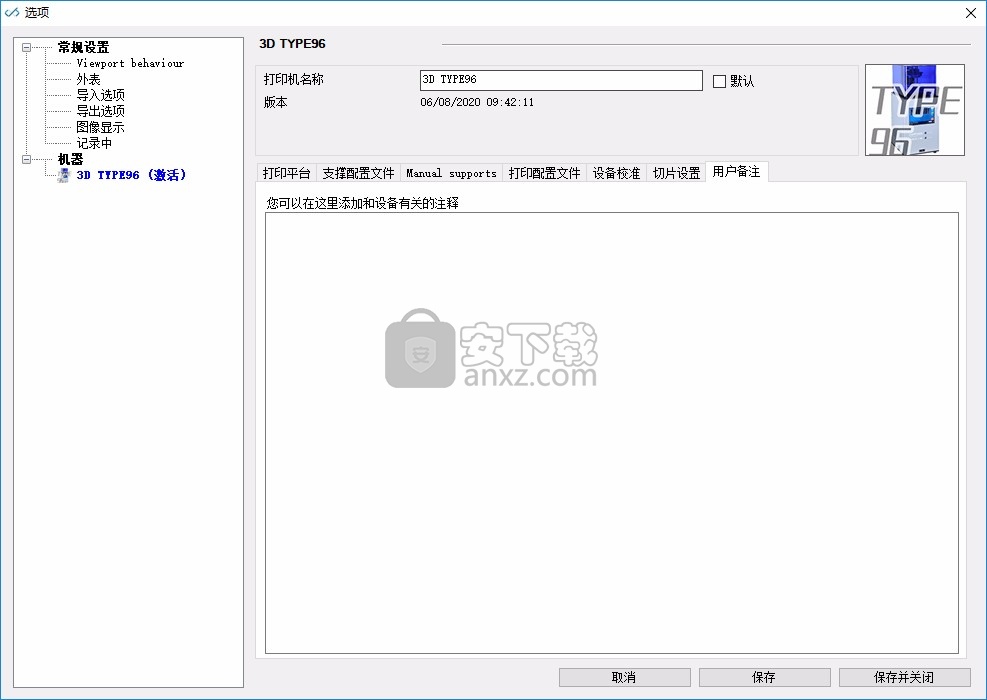Click the 3D TYPE96 panel heading
This screenshot has width=987, height=700.
[292, 43]
